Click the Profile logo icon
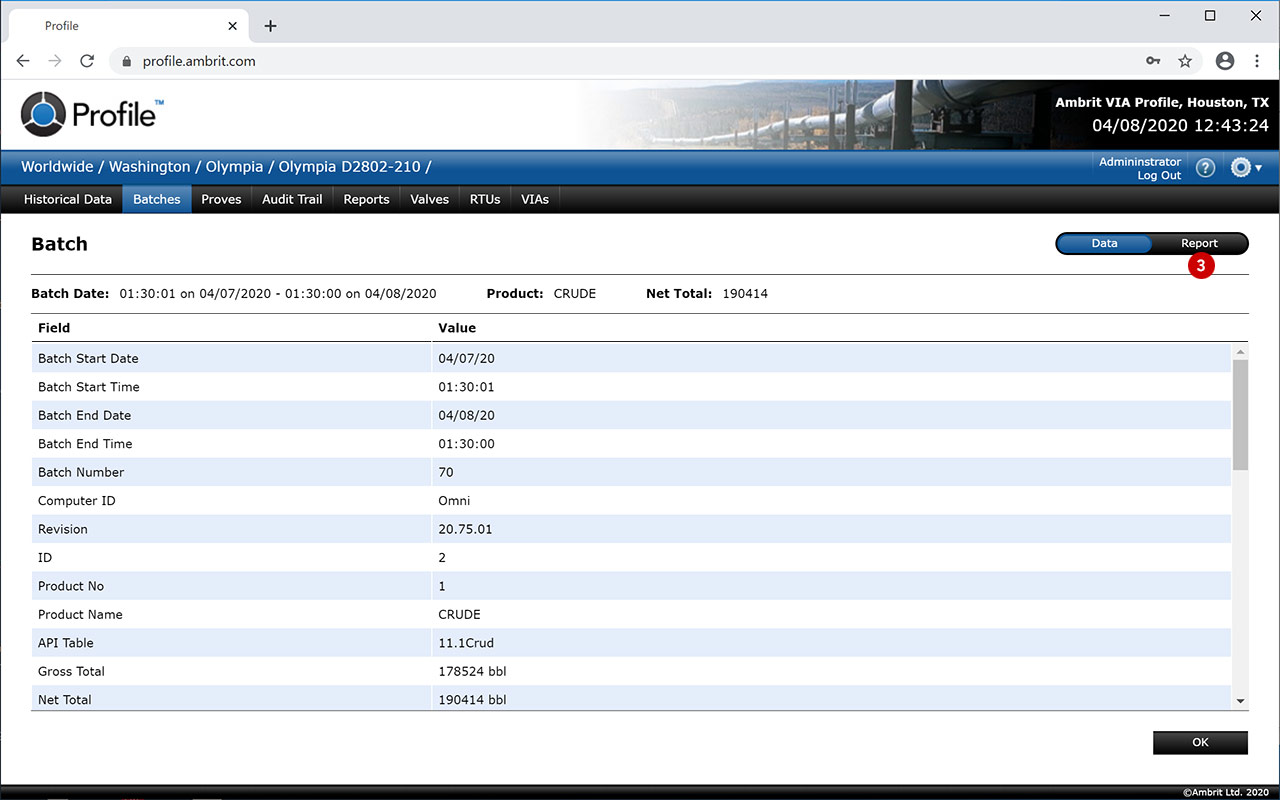This screenshot has height=800, width=1280. pos(43,114)
